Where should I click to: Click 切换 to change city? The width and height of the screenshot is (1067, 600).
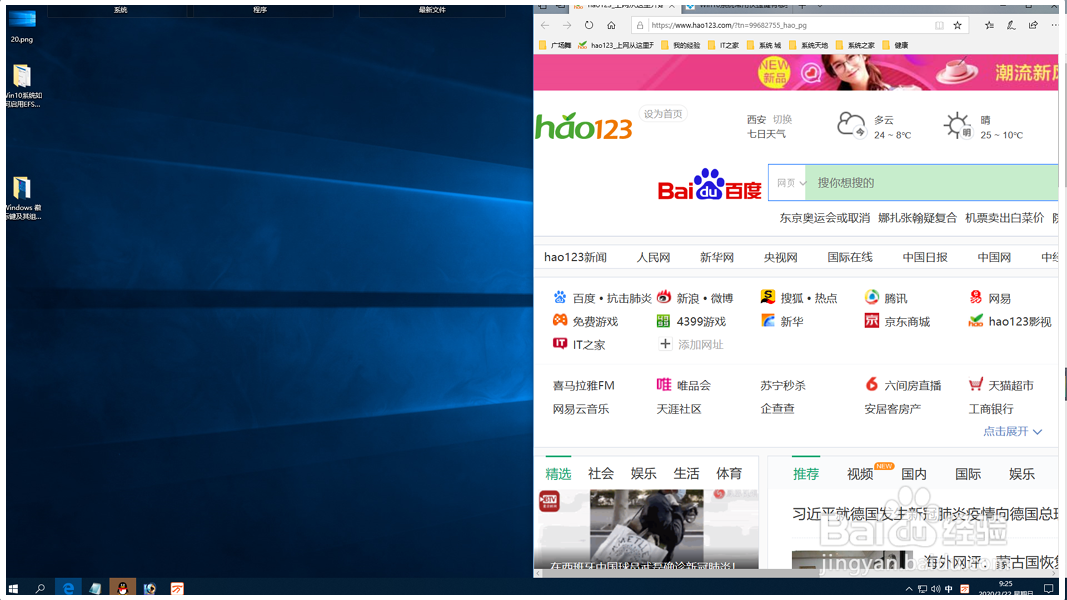[x=783, y=119]
